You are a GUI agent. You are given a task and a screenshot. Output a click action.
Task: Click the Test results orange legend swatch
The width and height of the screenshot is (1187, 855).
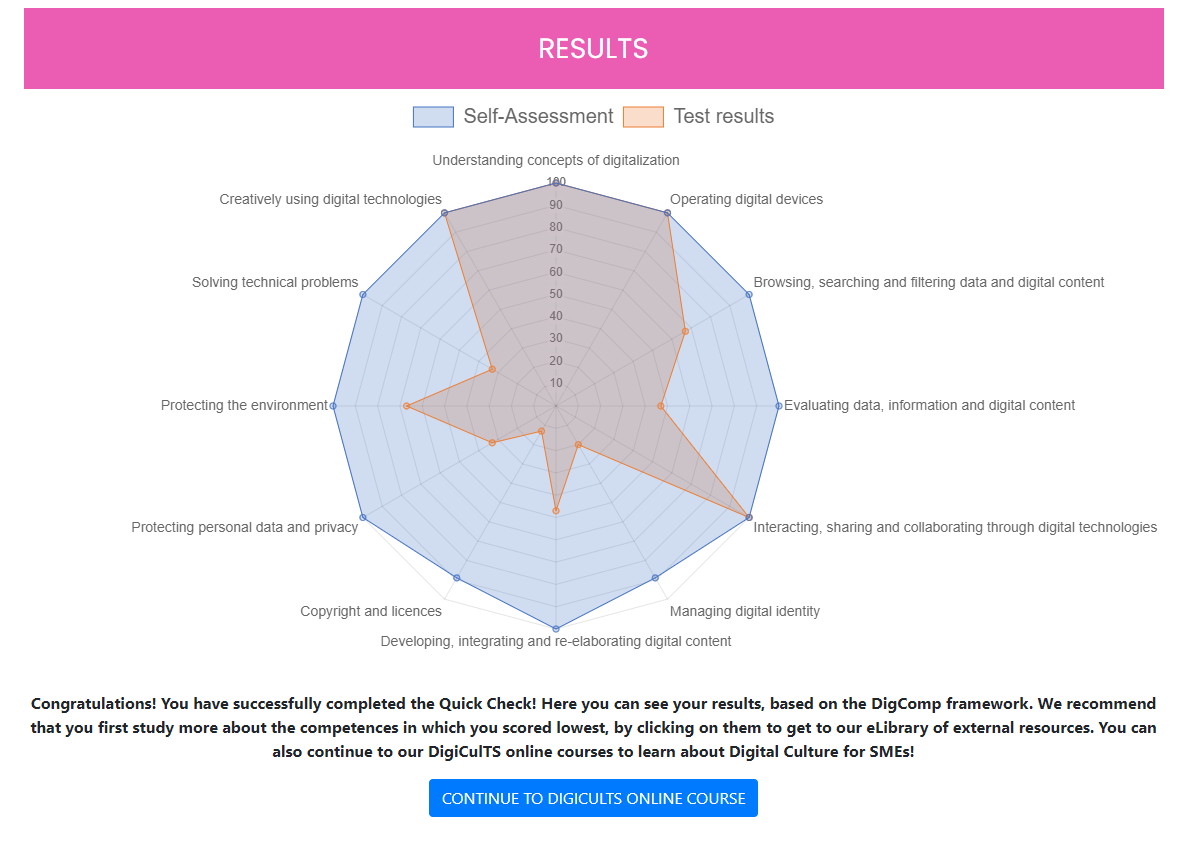point(642,116)
